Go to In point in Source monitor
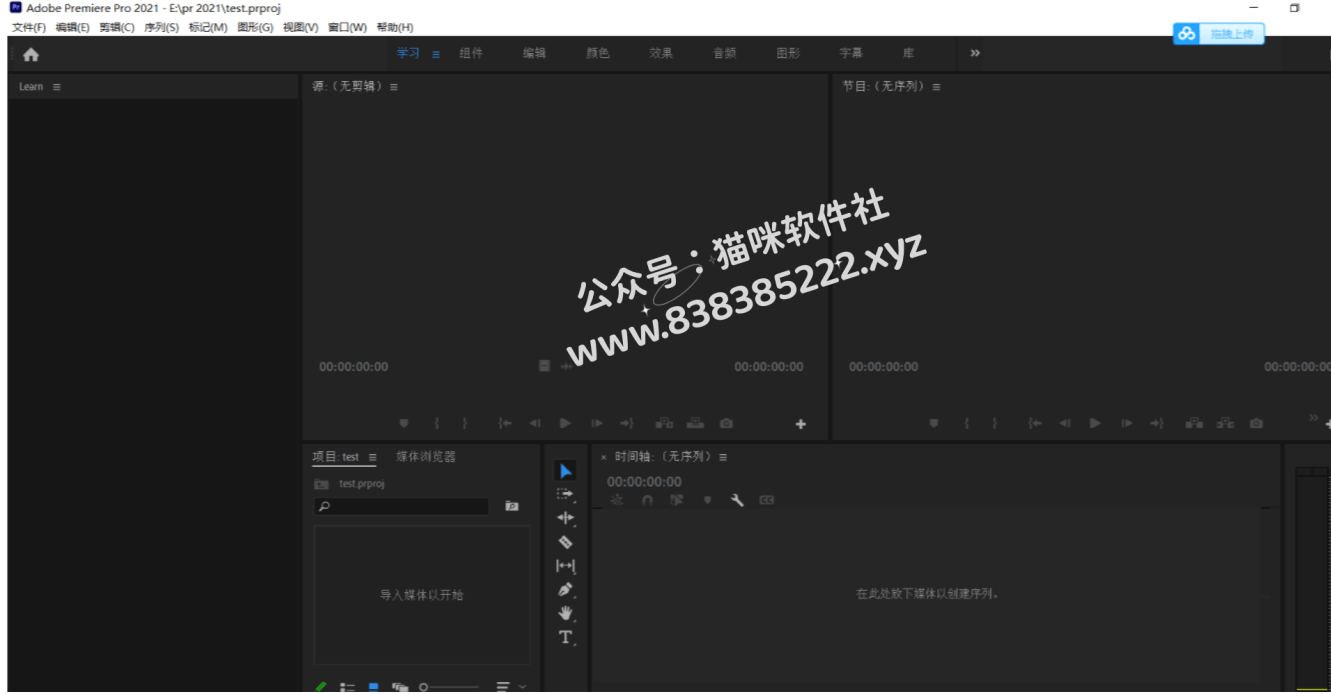Screen dimensions: 1331x694 click(x=505, y=423)
